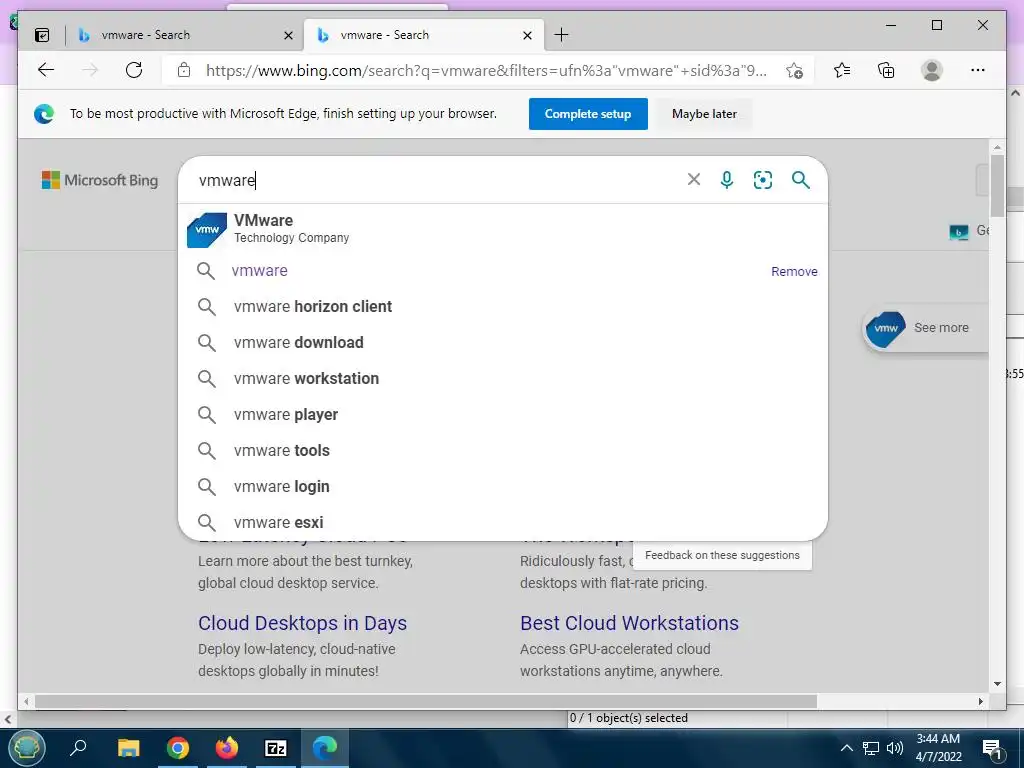Open taskbar search magnifier
This screenshot has width=1024, height=768.
click(78, 747)
